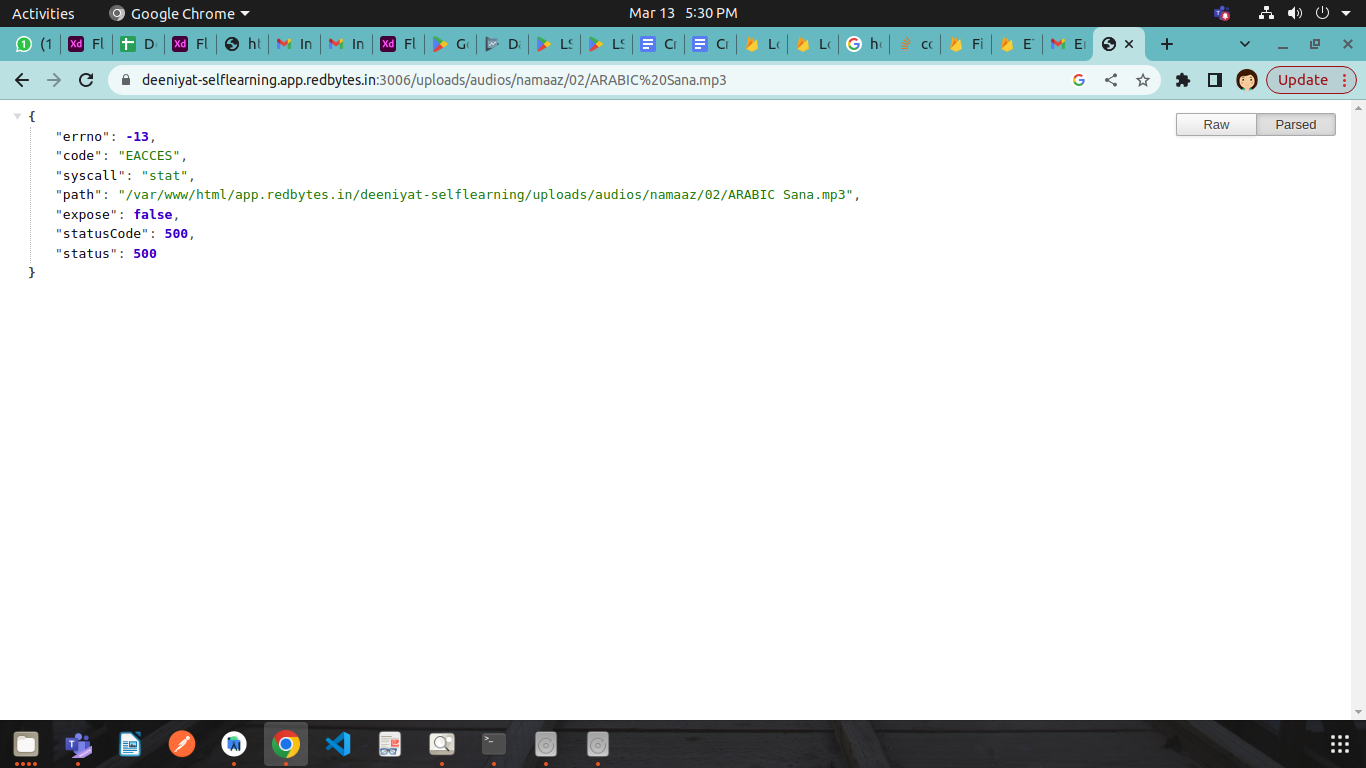Open a new browser tab
The image size is (1366, 768).
pyautogui.click(x=1166, y=44)
